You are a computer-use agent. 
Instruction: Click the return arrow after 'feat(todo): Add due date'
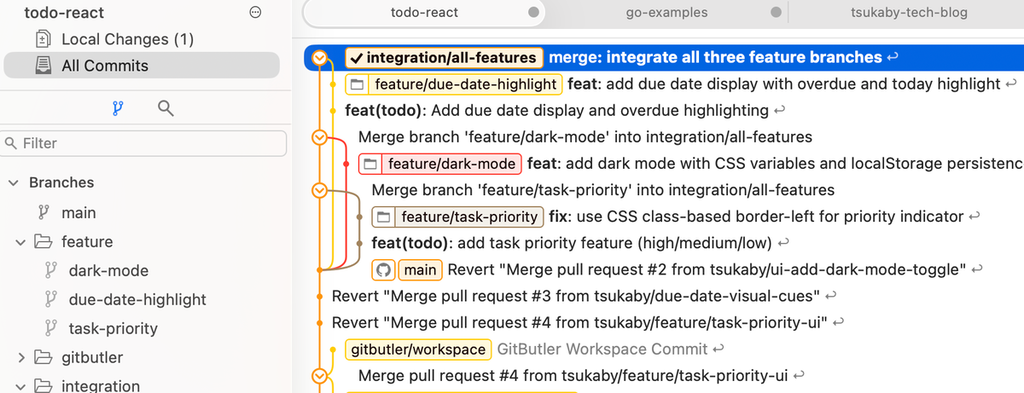tap(779, 111)
